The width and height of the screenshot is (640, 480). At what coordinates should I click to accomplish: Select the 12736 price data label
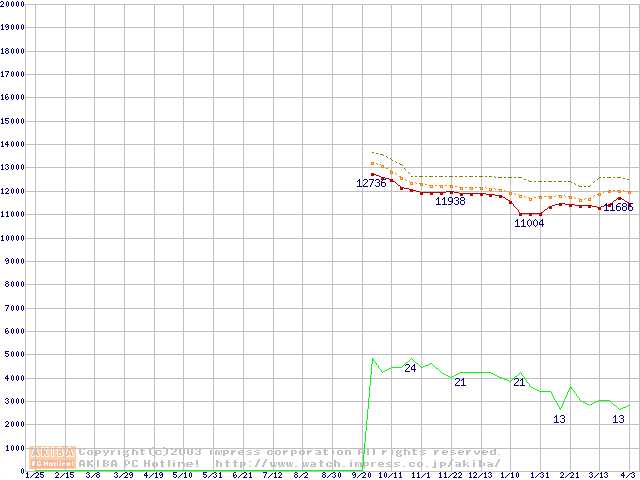coord(371,184)
